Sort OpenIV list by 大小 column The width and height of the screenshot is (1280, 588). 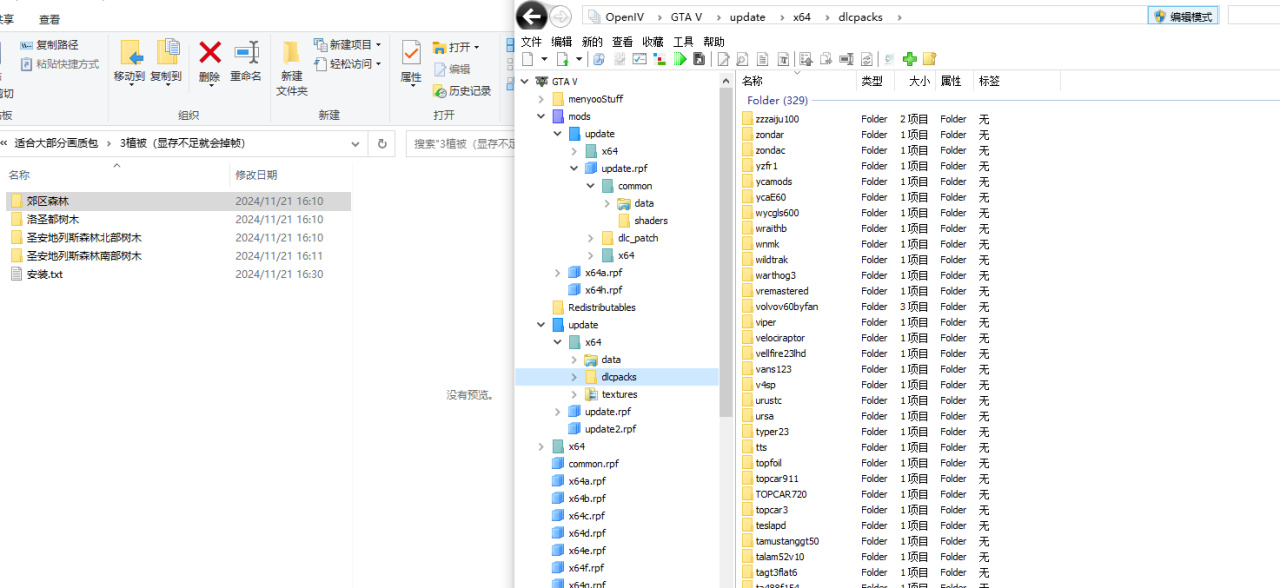pyautogui.click(x=915, y=81)
